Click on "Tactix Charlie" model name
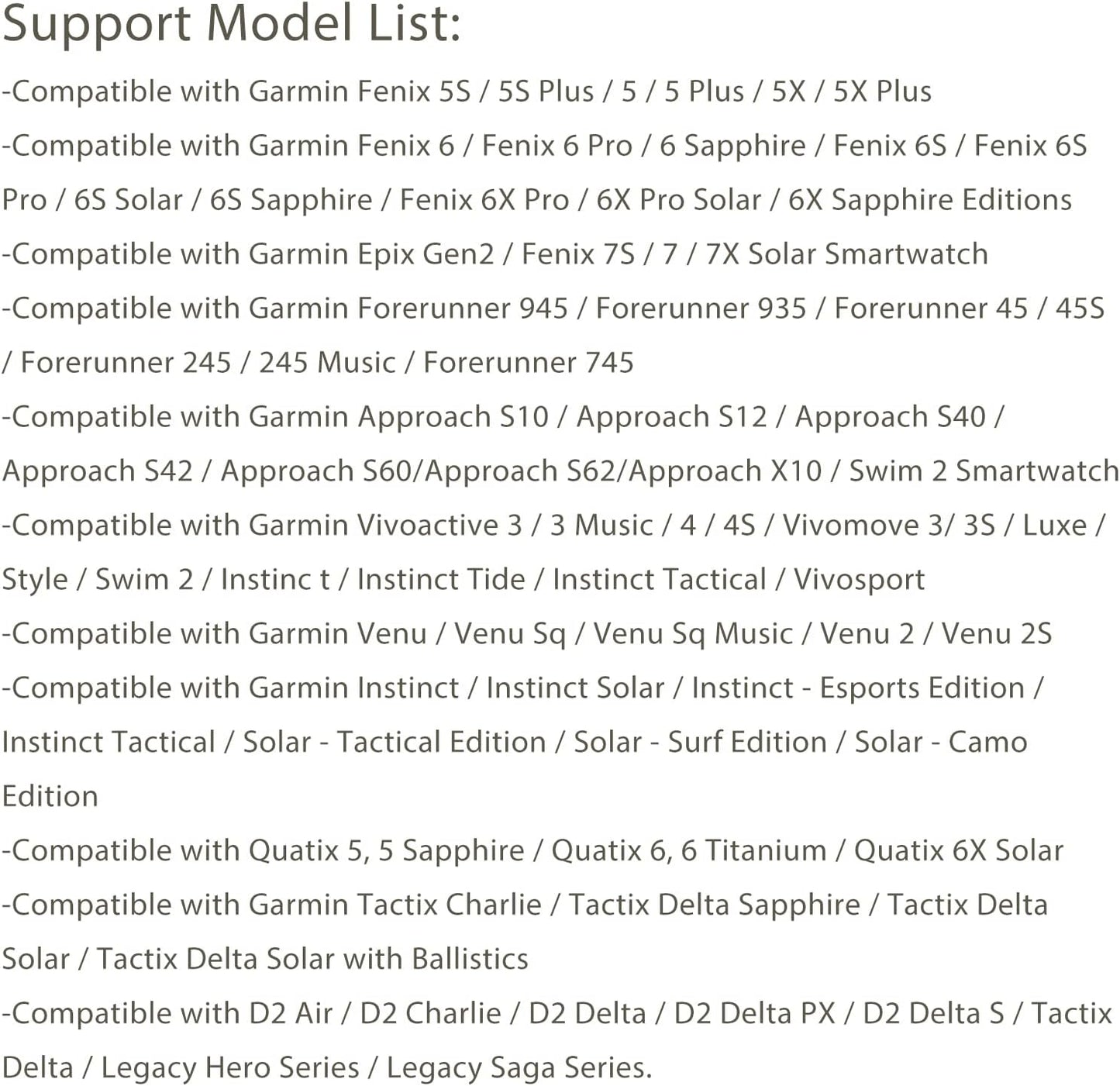 (450, 905)
